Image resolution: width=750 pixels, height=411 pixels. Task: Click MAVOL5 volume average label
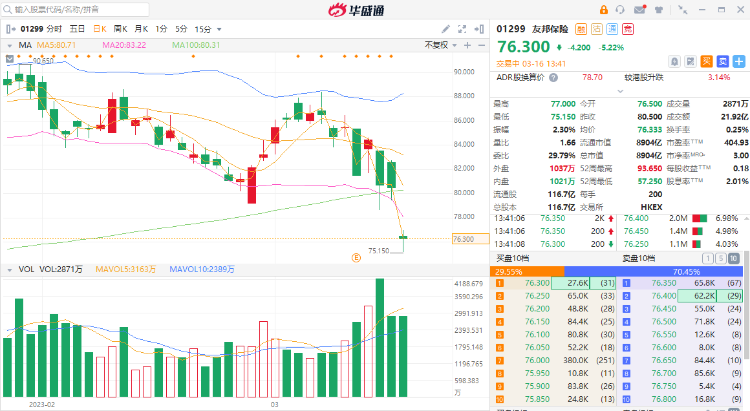126,269
